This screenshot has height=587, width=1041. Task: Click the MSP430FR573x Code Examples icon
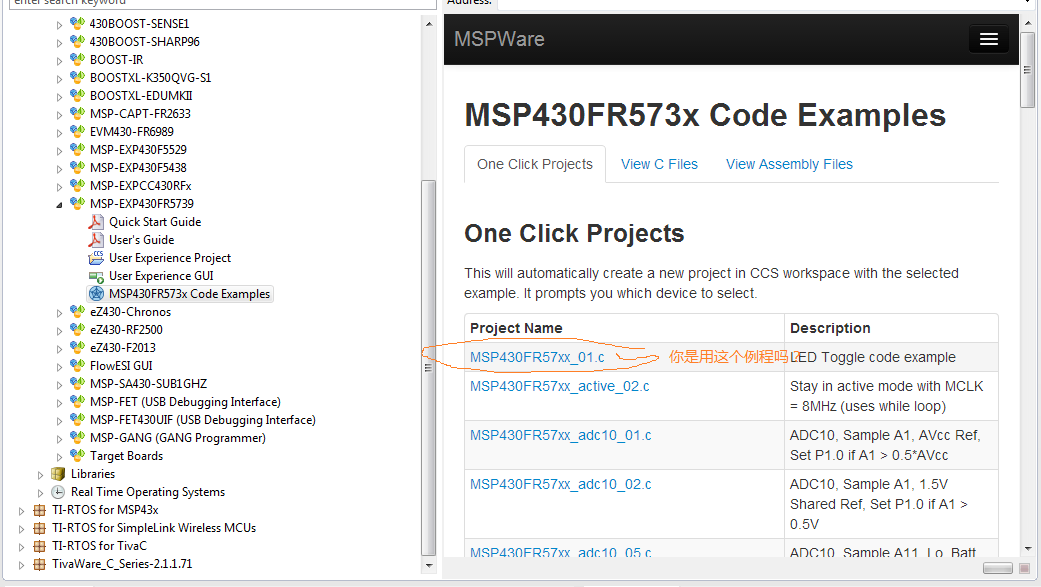click(x=96, y=294)
